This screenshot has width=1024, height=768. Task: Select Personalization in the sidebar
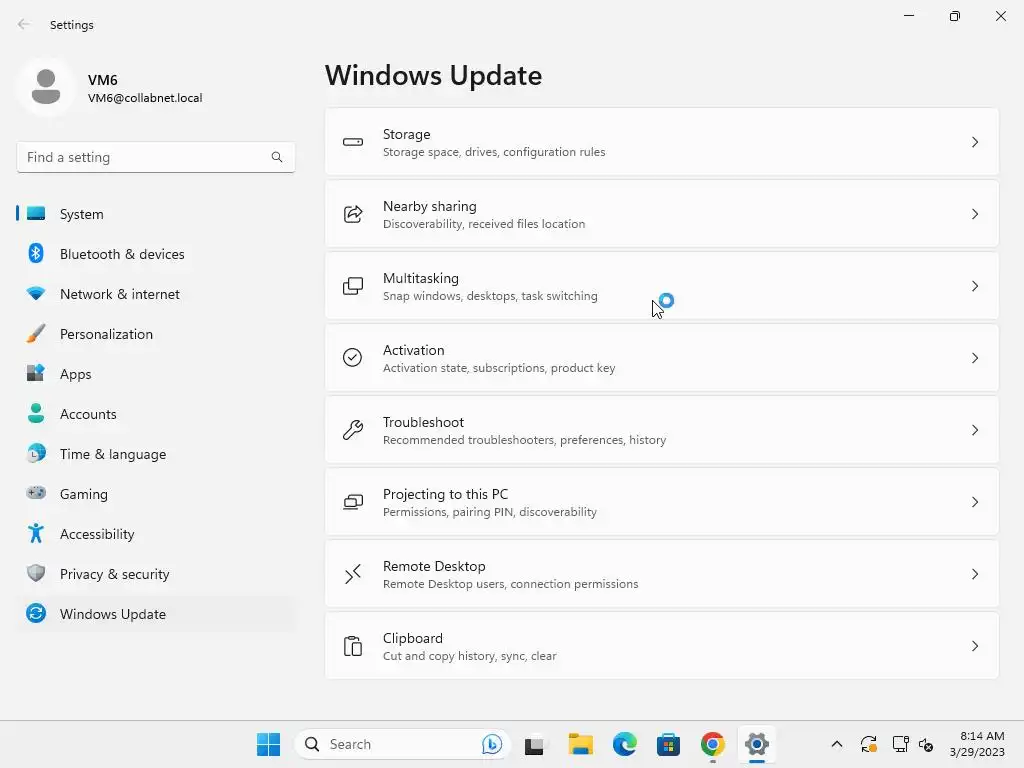155,334
